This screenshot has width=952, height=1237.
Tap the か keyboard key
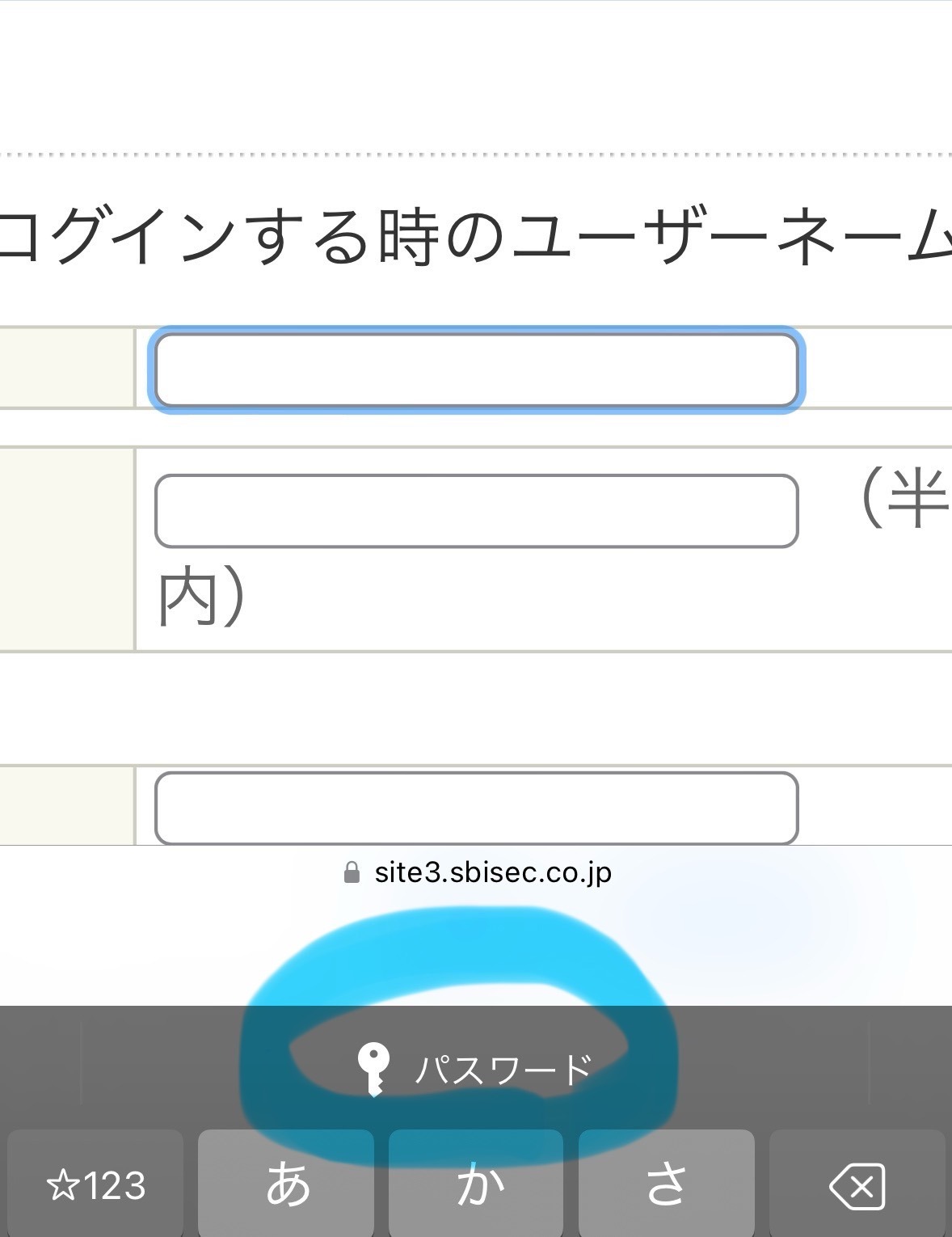point(476,1185)
